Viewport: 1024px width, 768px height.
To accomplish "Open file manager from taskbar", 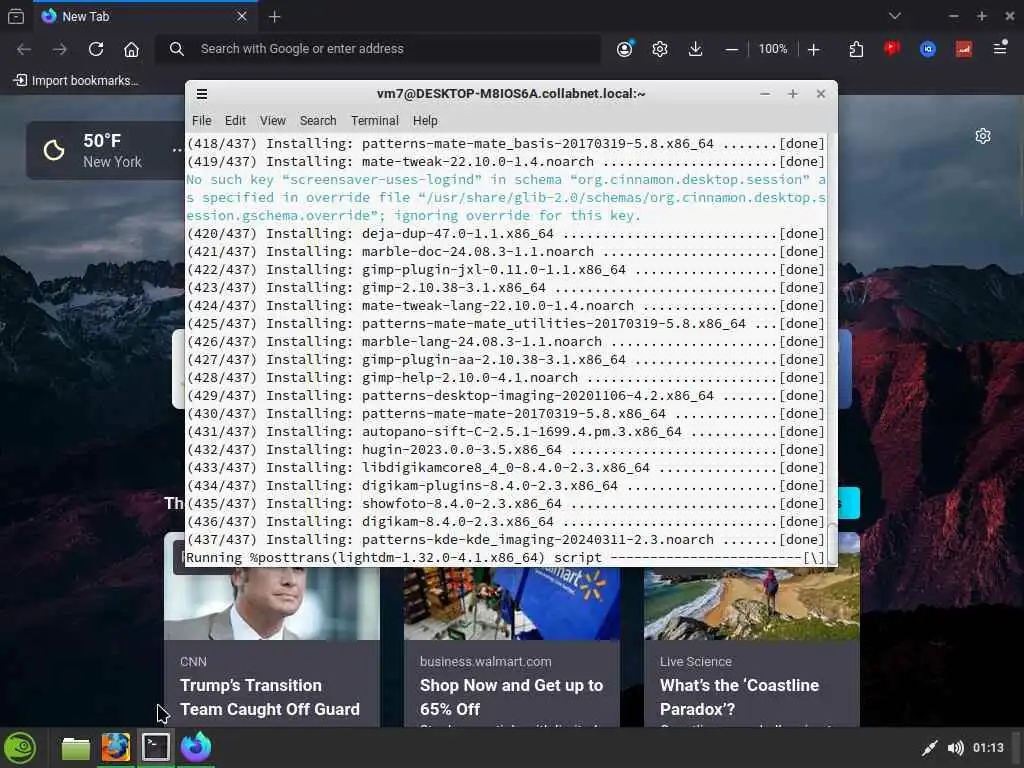I will (76, 748).
